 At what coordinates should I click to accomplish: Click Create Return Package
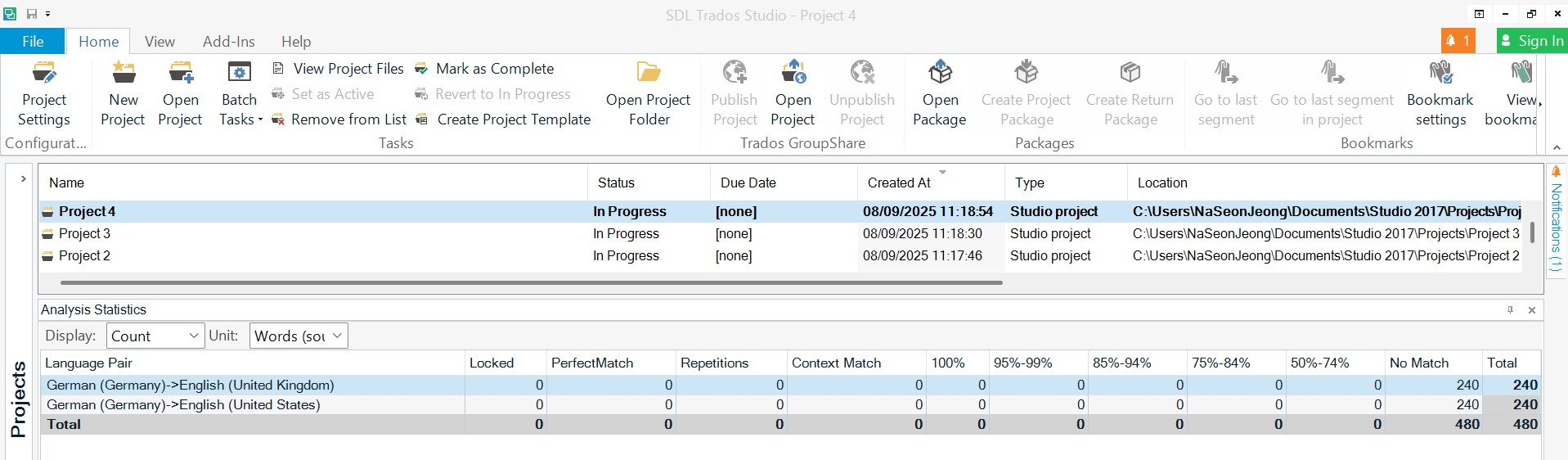tap(1130, 94)
